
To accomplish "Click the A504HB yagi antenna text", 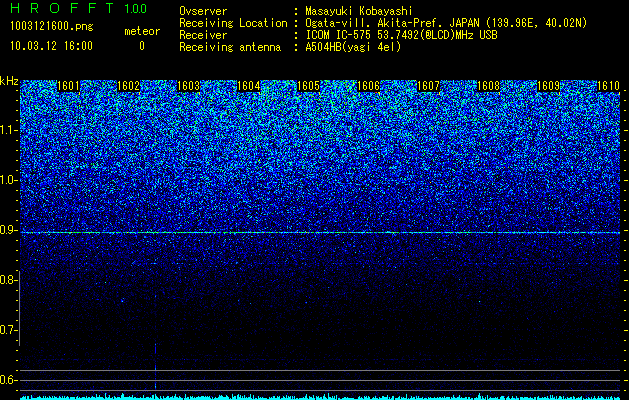I will pyautogui.click(x=353, y=47).
